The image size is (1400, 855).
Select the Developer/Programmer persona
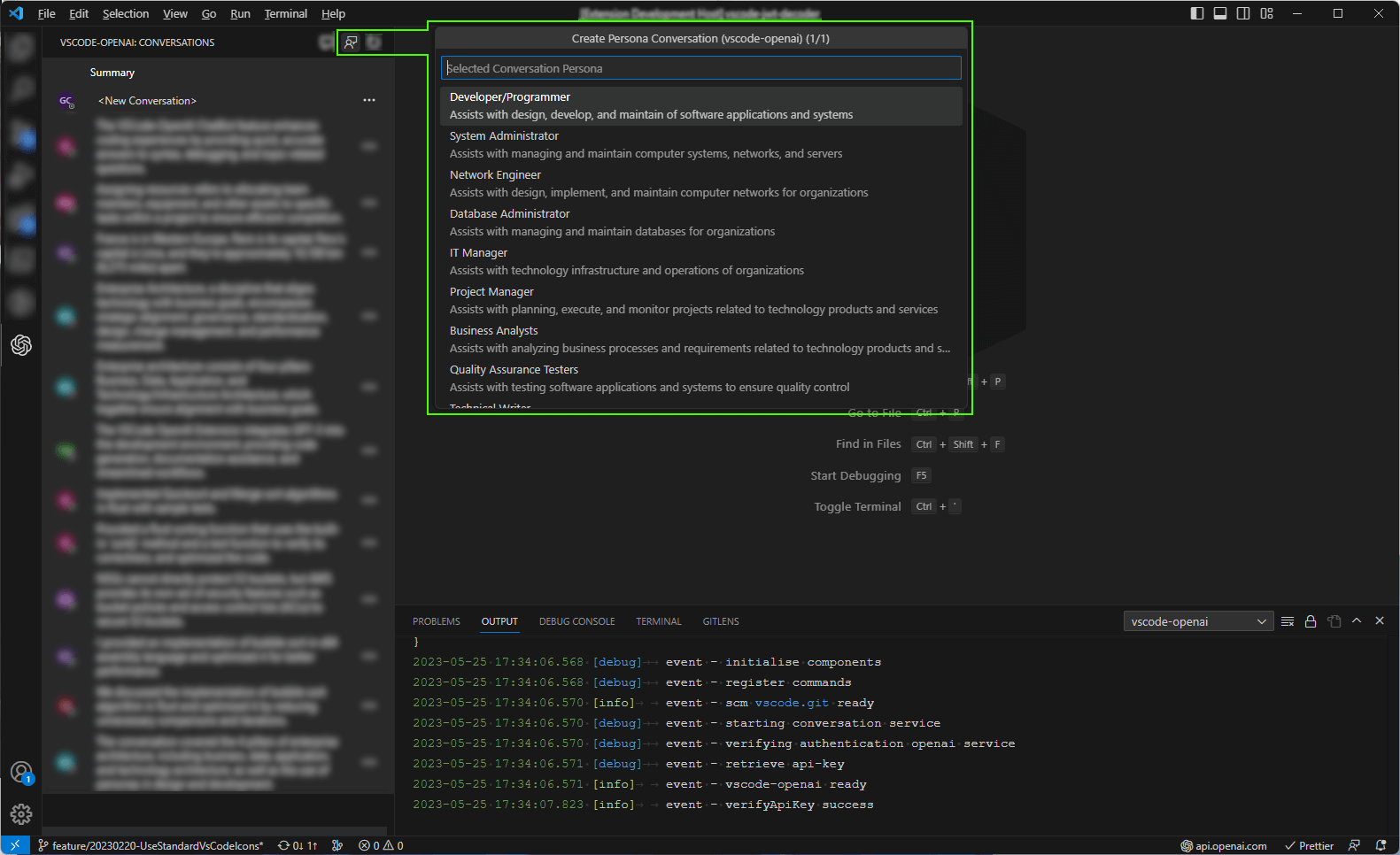(701, 106)
